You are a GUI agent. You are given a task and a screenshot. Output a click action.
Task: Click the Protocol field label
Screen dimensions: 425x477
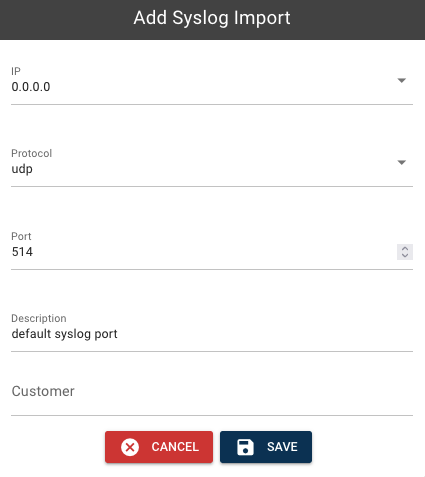(32, 153)
